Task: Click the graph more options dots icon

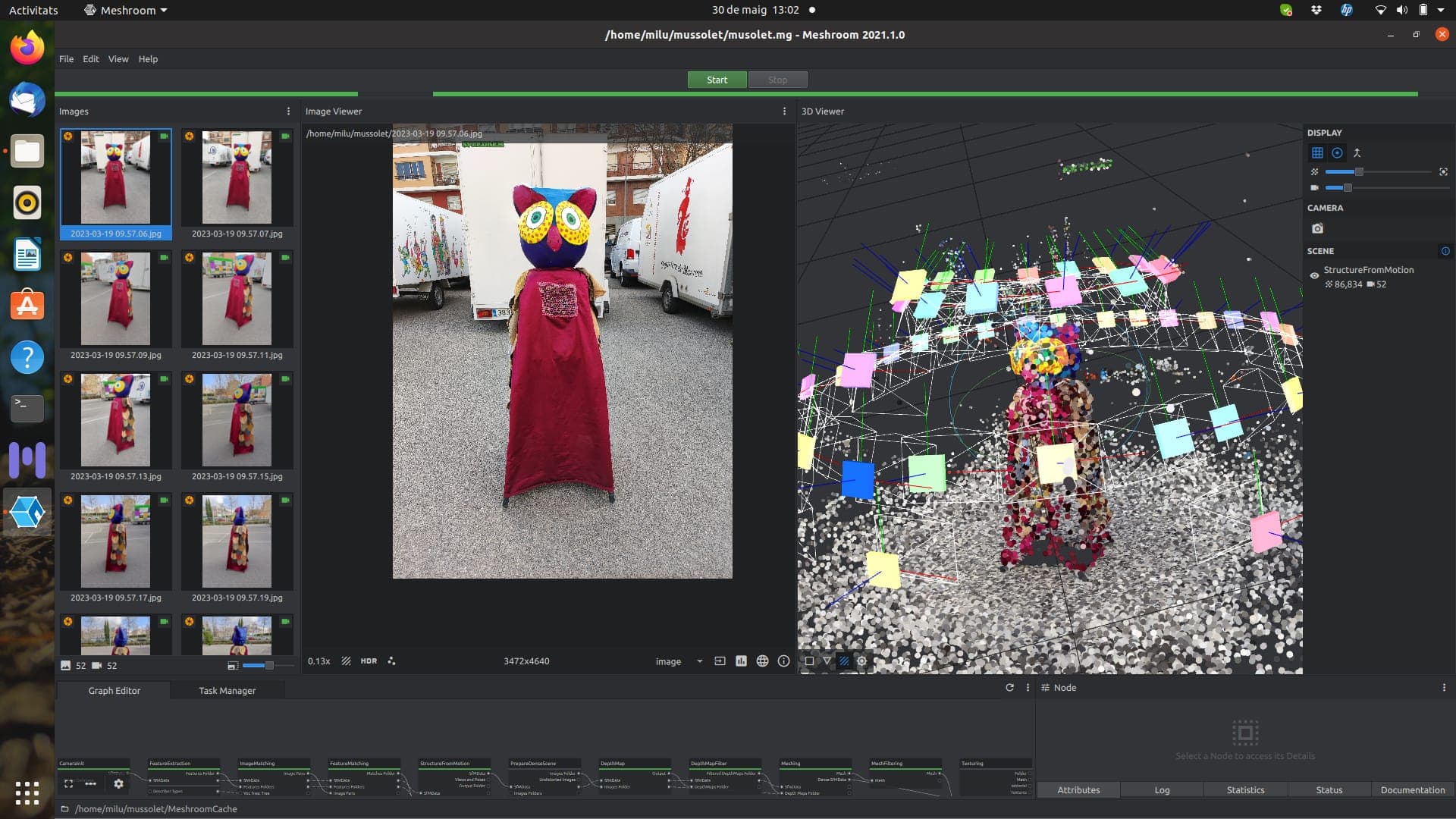Action: click(x=91, y=784)
